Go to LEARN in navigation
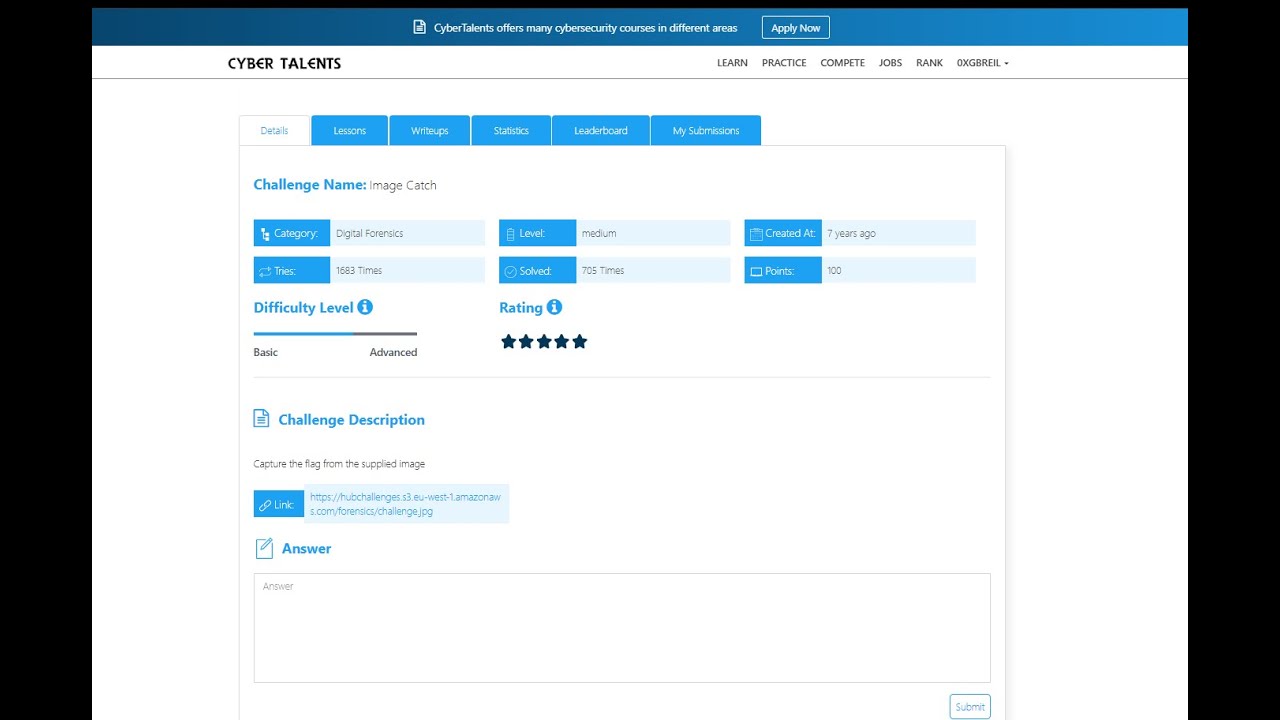The height and width of the screenshot is (720, 1280). click(x=732, y=63)
